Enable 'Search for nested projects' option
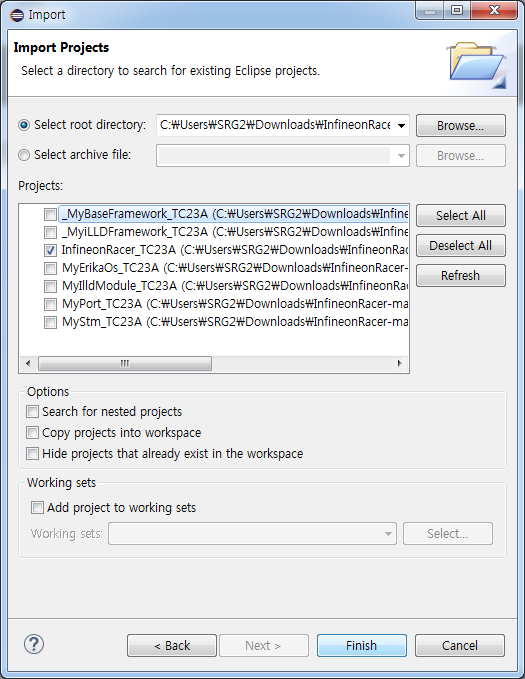Viewport: 525px width, 679px height. tap(32, 411)
